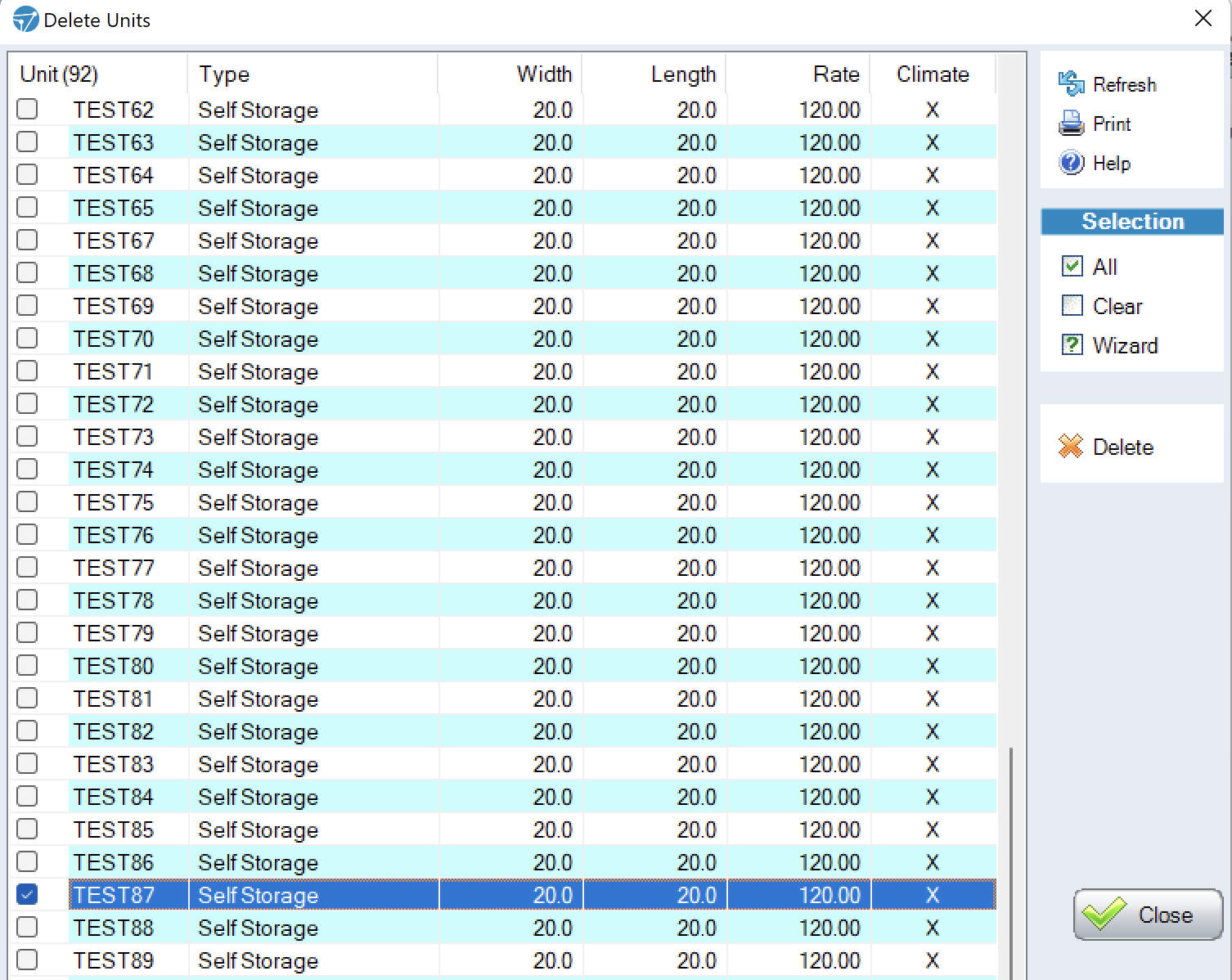Click the Selection panel header

pos(1133,222)
